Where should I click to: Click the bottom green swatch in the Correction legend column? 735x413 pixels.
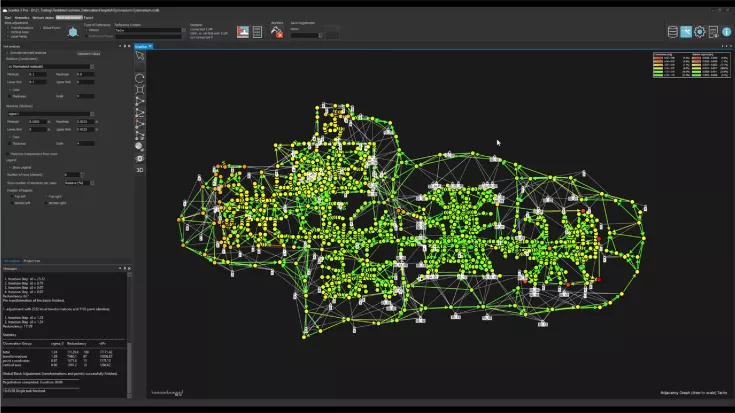point(658,75)
